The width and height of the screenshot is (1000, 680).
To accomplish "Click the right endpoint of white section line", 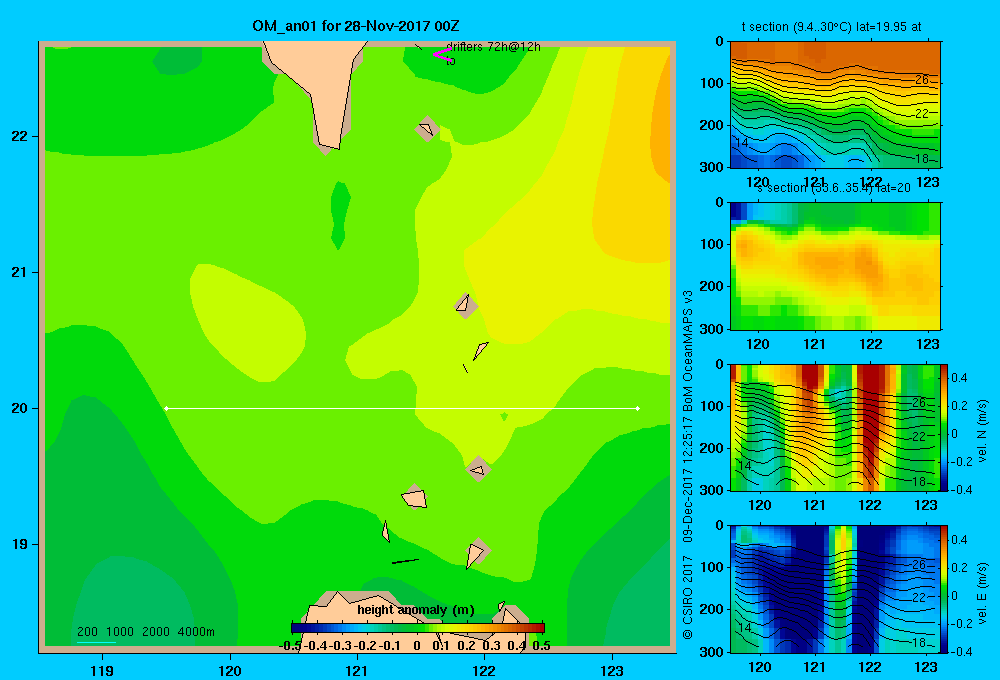I will 638,408.
